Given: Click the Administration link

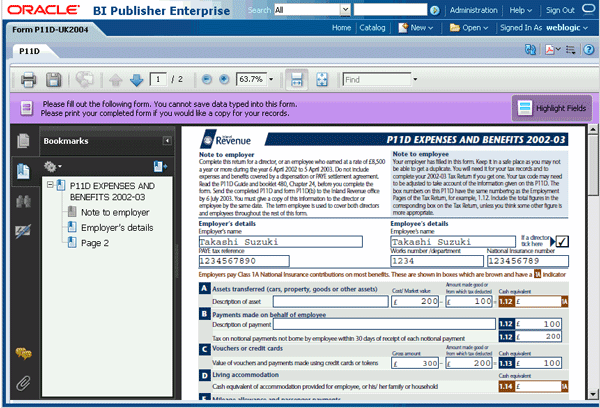Looking at the screenshot, I should [x=473, y=10].
